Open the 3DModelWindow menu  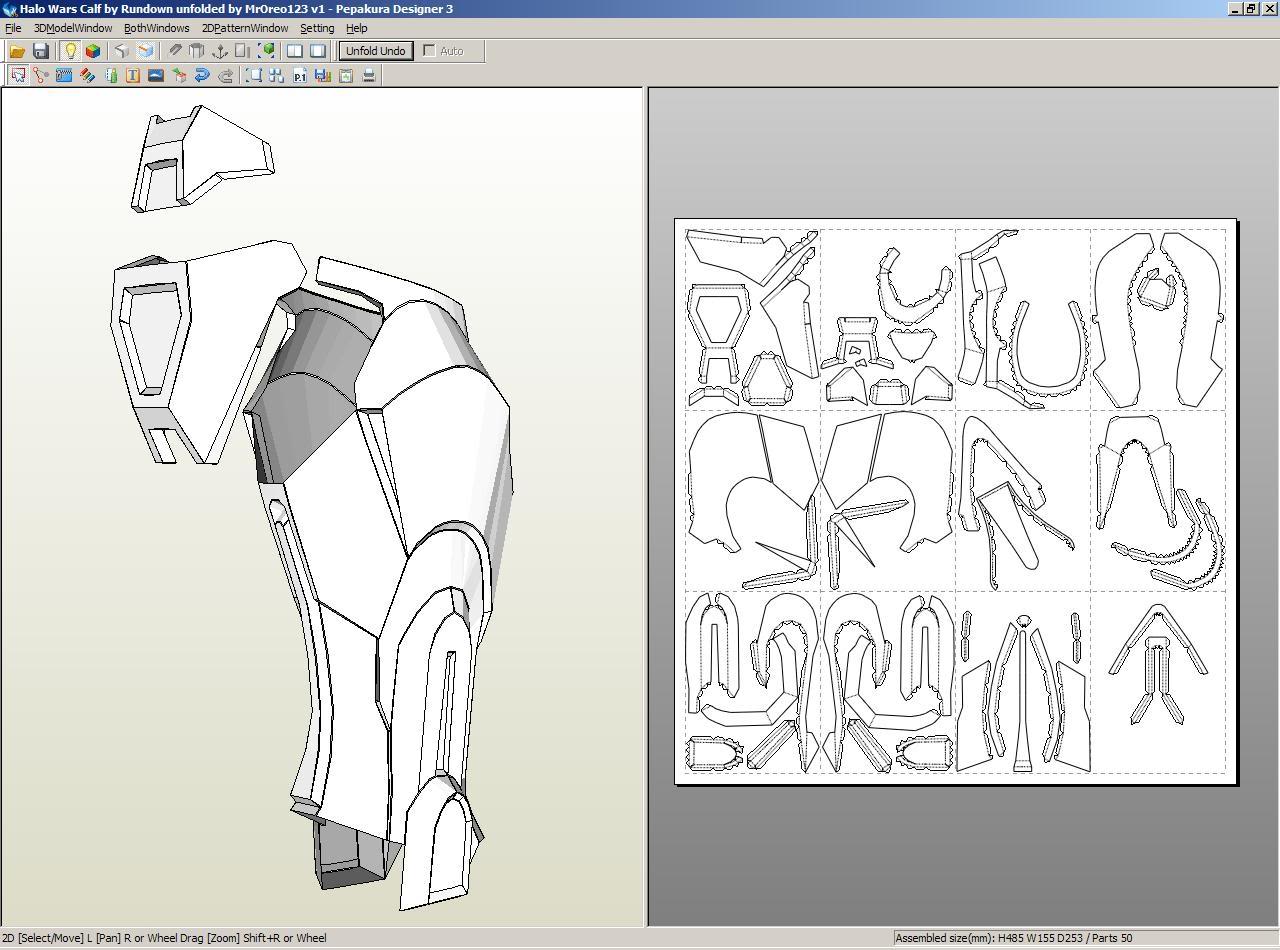[x=73, y=28]
